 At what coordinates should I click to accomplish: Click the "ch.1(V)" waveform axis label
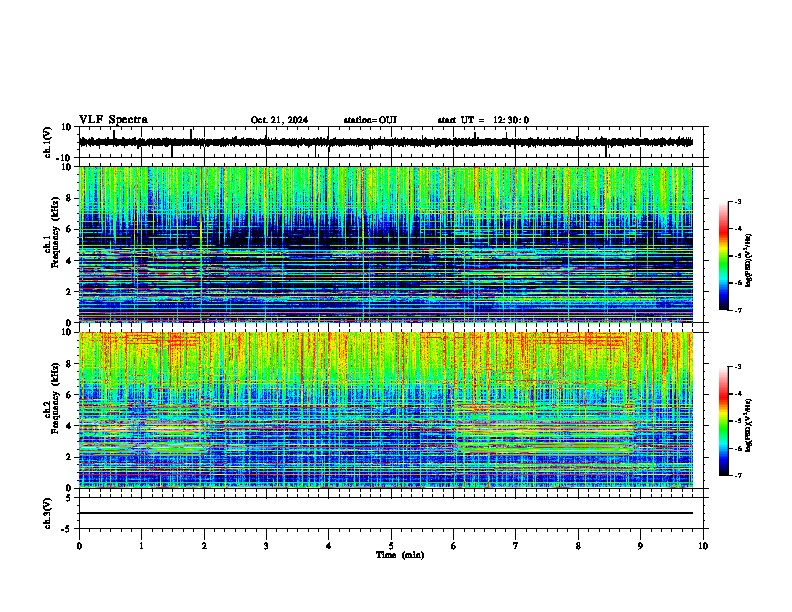(x=48, y=142)
